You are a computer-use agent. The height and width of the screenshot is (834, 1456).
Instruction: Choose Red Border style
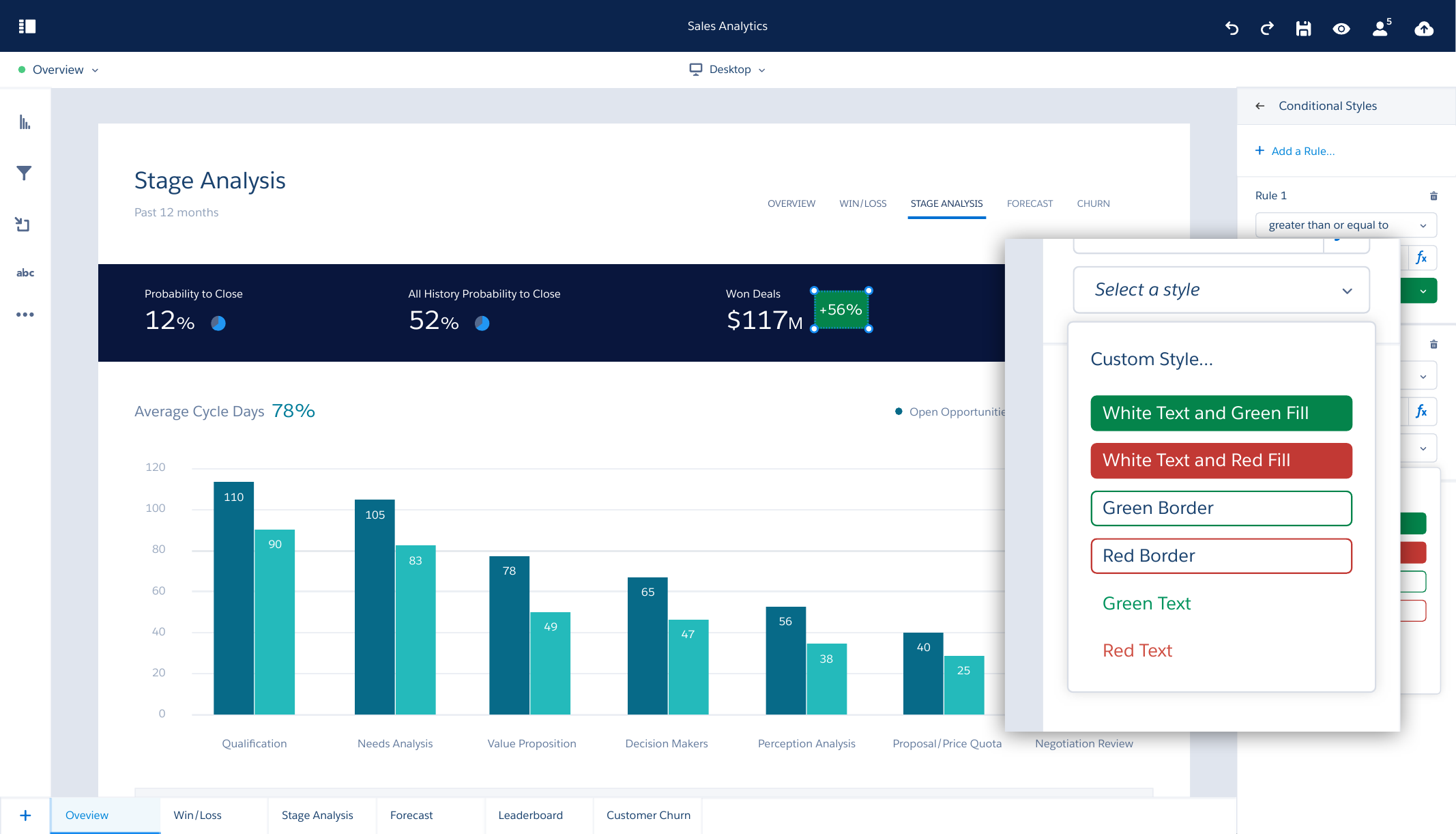pos(1221,556)
